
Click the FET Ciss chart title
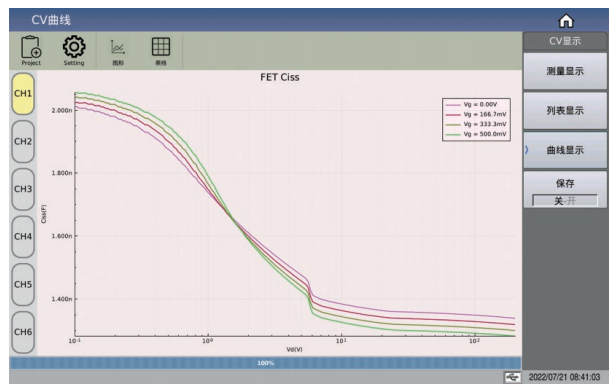(x=280, y=77)
